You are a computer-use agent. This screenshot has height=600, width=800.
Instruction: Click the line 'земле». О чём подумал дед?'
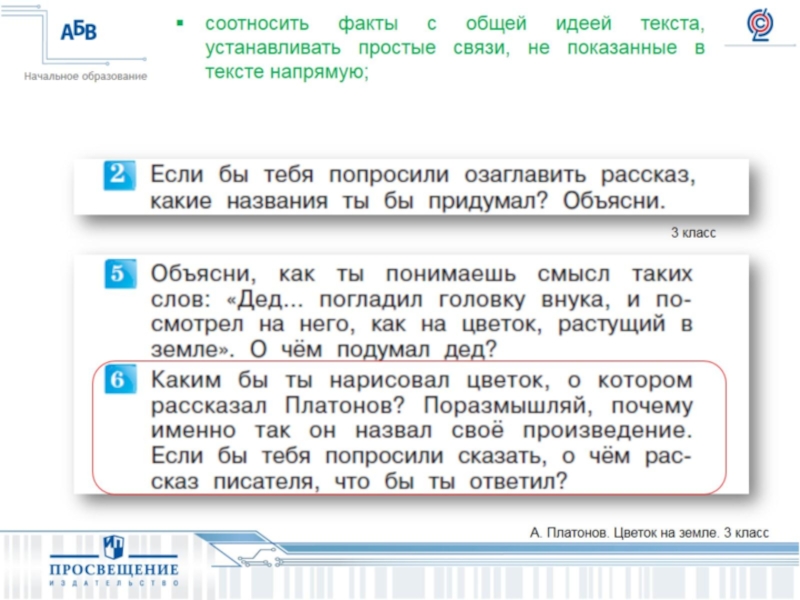323,349
